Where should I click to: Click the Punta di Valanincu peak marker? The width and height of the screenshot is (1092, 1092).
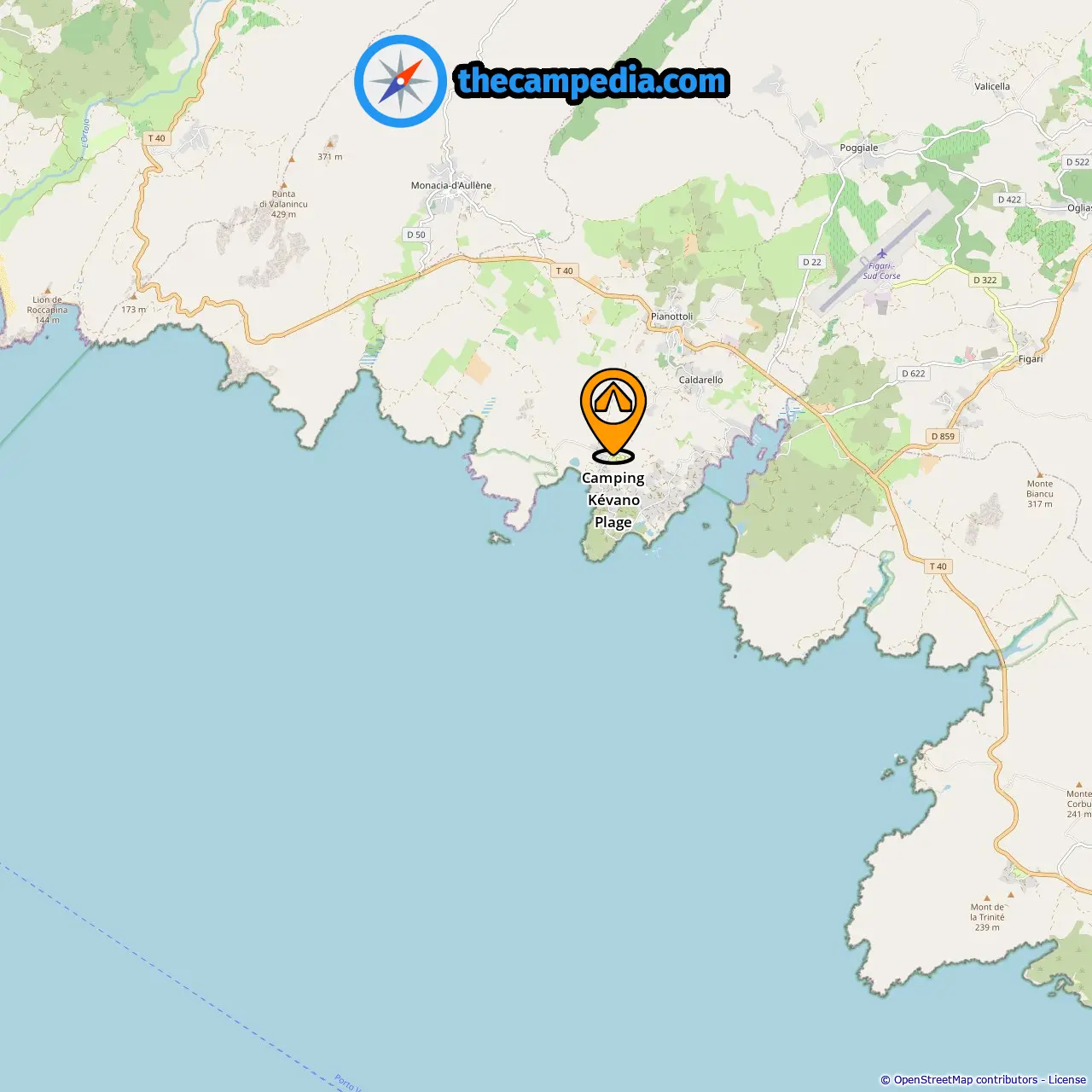click(x=284, y=185)
